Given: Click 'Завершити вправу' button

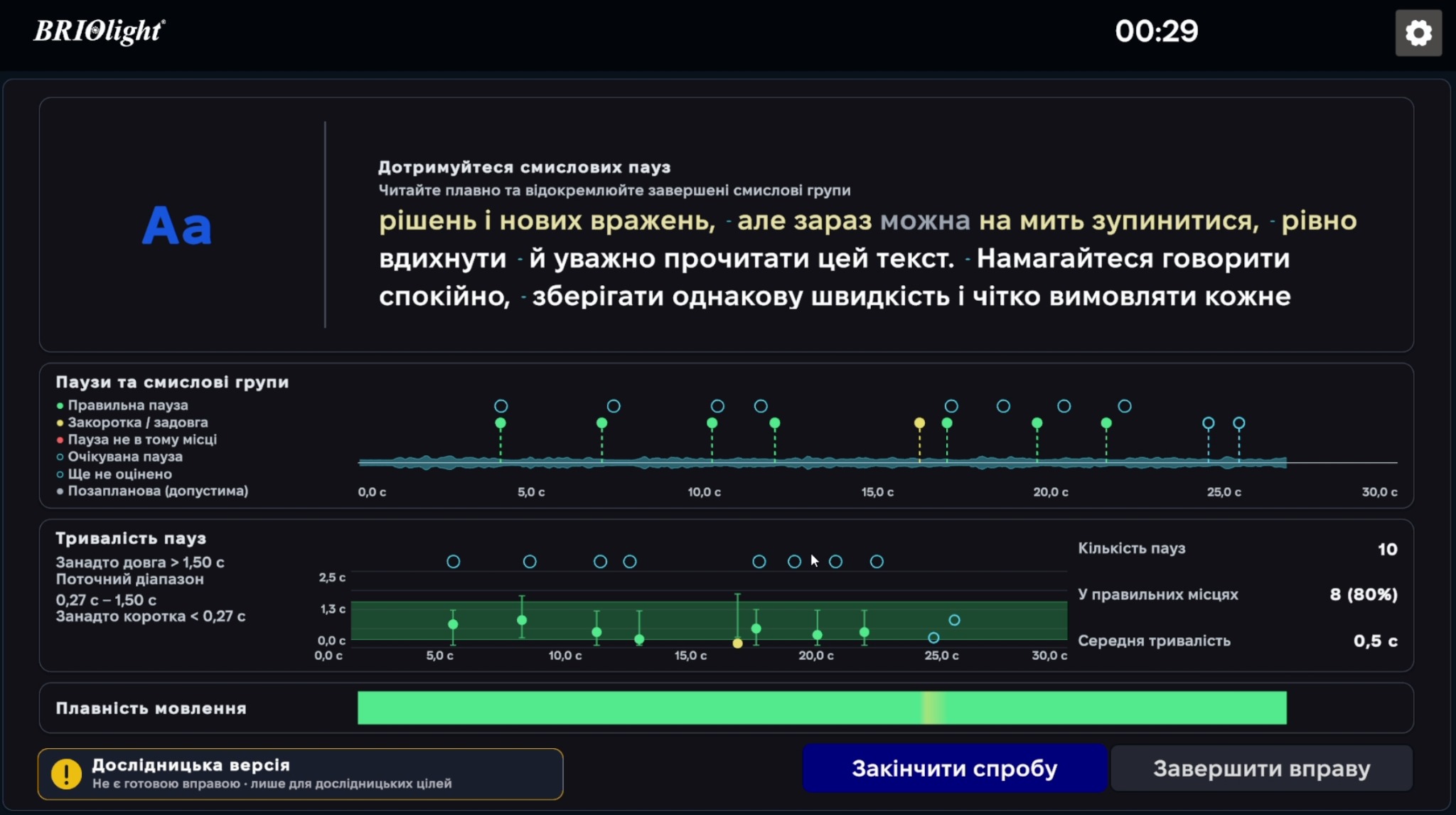Looking at the screenshot, I should pyautogui.click(x=1261, y=768).
